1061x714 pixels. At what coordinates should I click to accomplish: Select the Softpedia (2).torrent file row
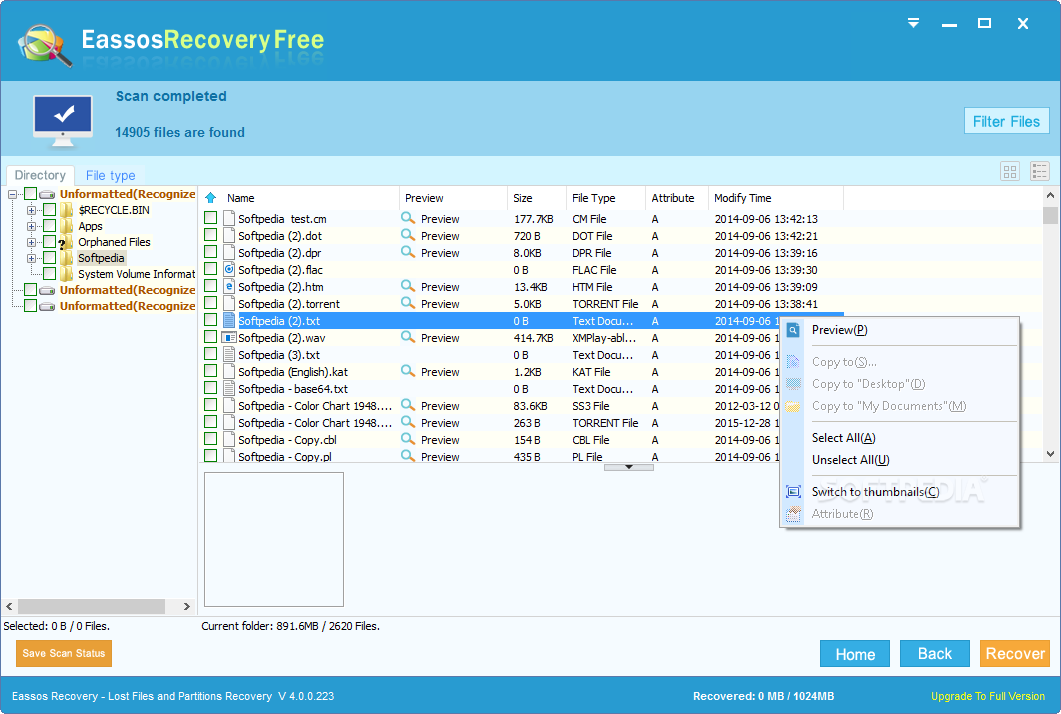(521, 304)
